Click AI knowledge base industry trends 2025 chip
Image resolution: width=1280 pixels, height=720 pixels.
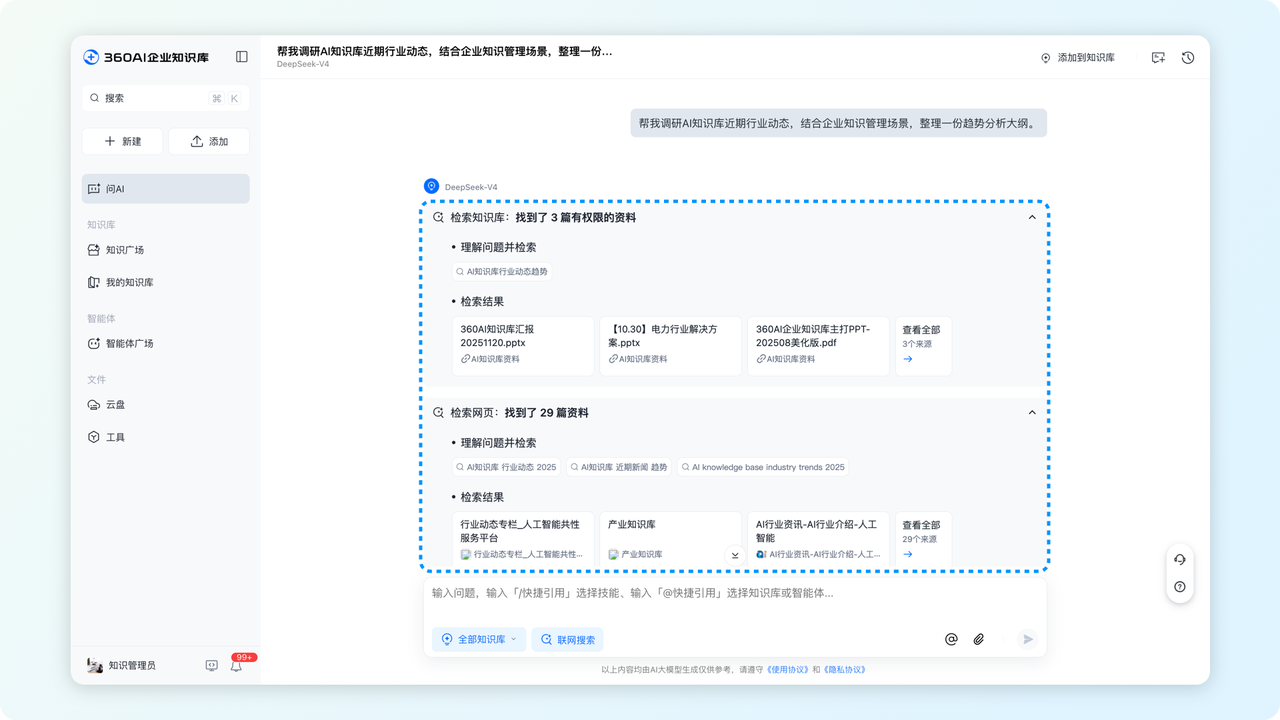click(764, 467)
